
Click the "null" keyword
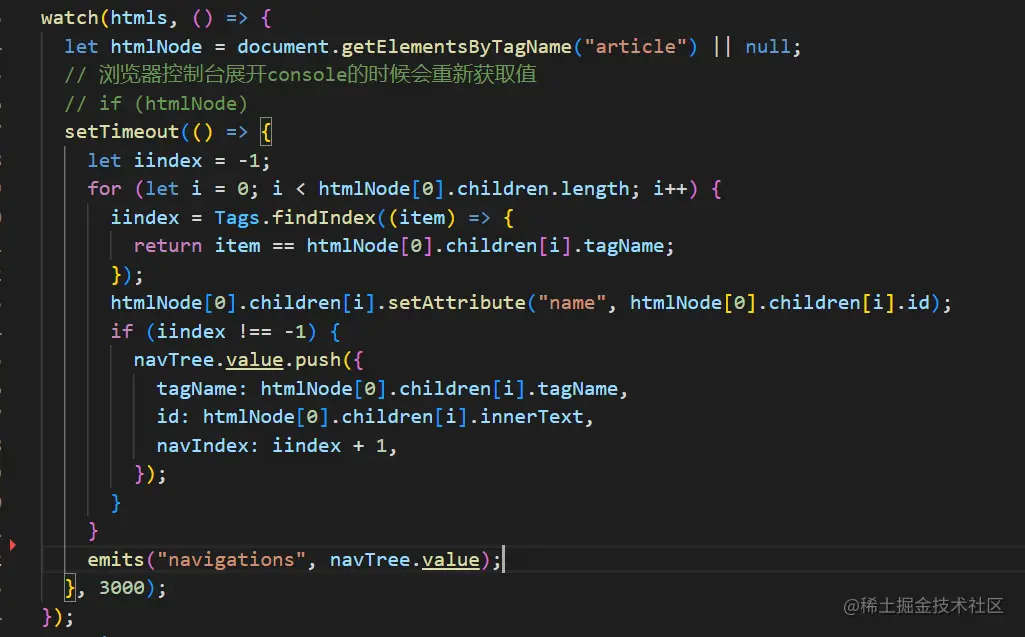click(768, 46)
